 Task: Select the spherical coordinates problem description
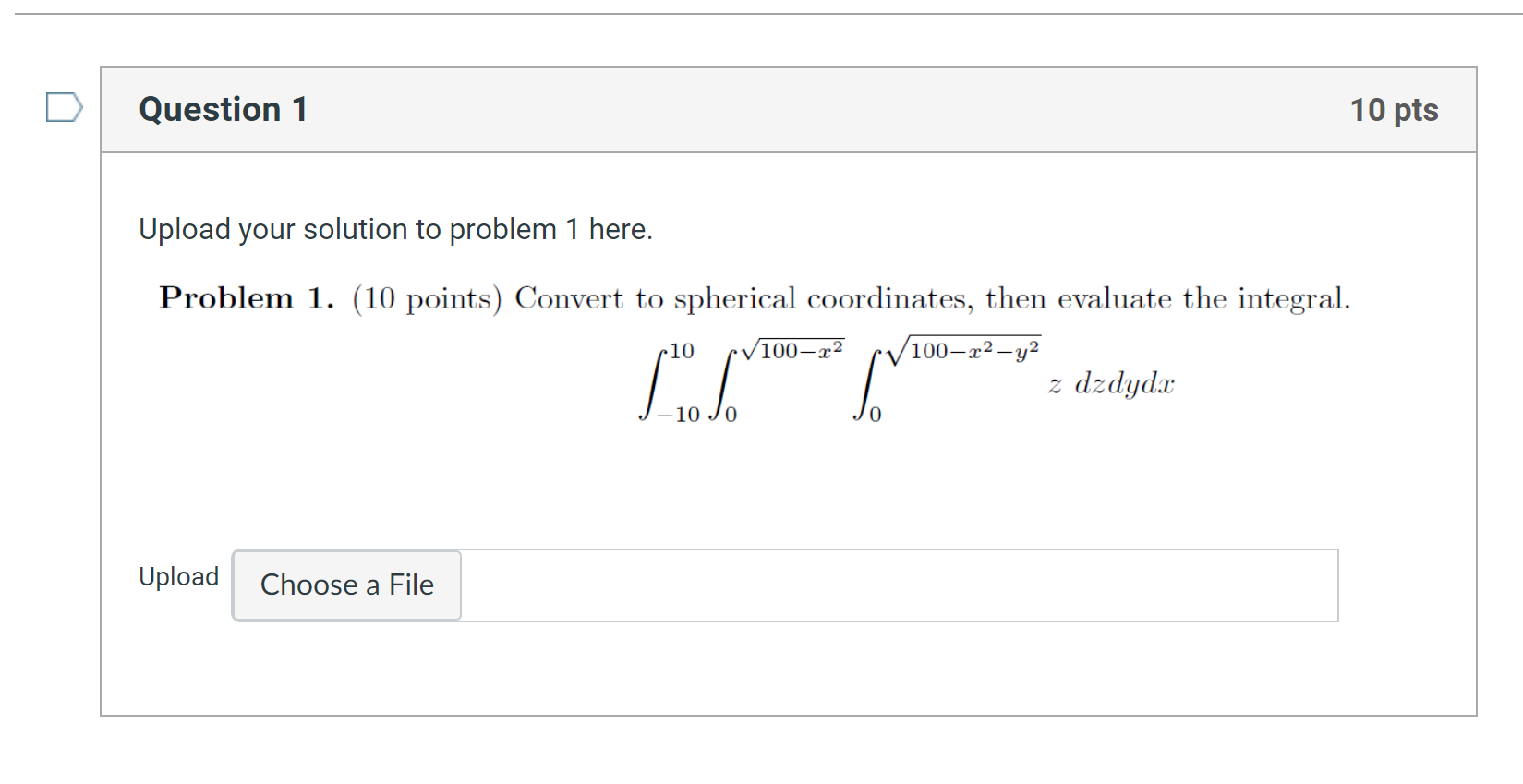(x=753, y=298)
